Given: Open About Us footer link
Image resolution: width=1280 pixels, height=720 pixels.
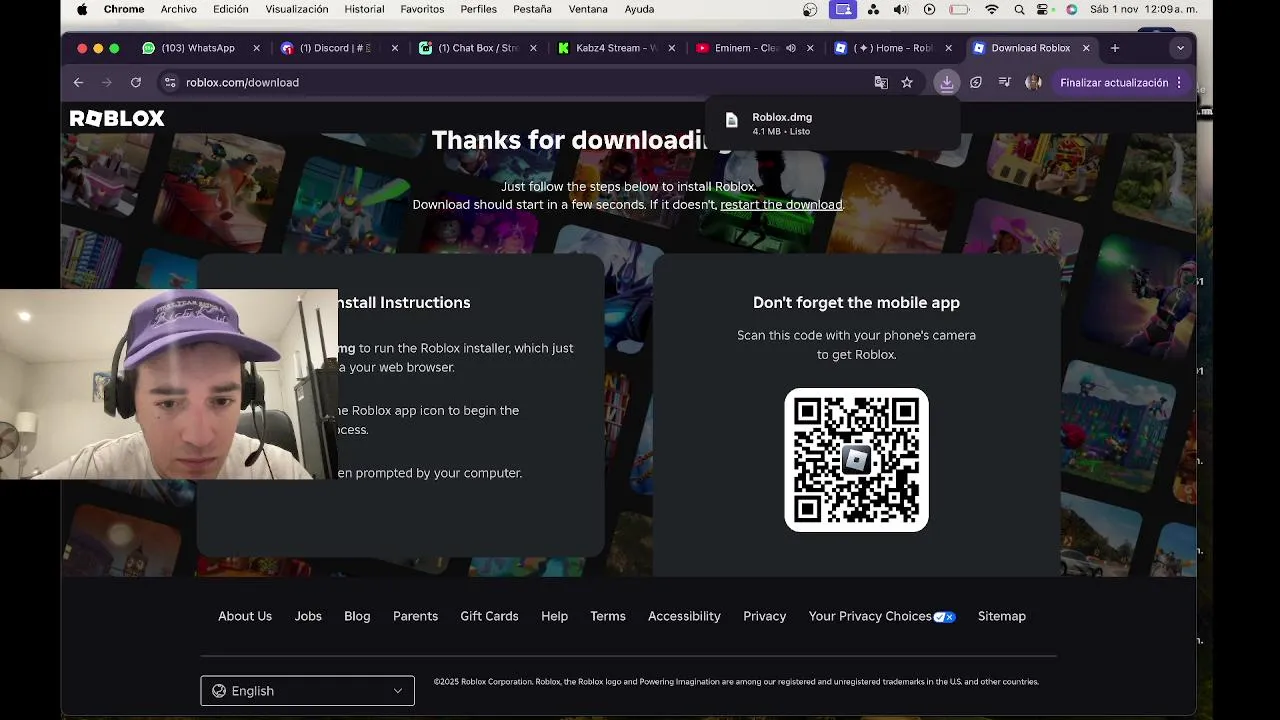Looking at the screenshot, I should pyautogui.click(x=245, y=616).
